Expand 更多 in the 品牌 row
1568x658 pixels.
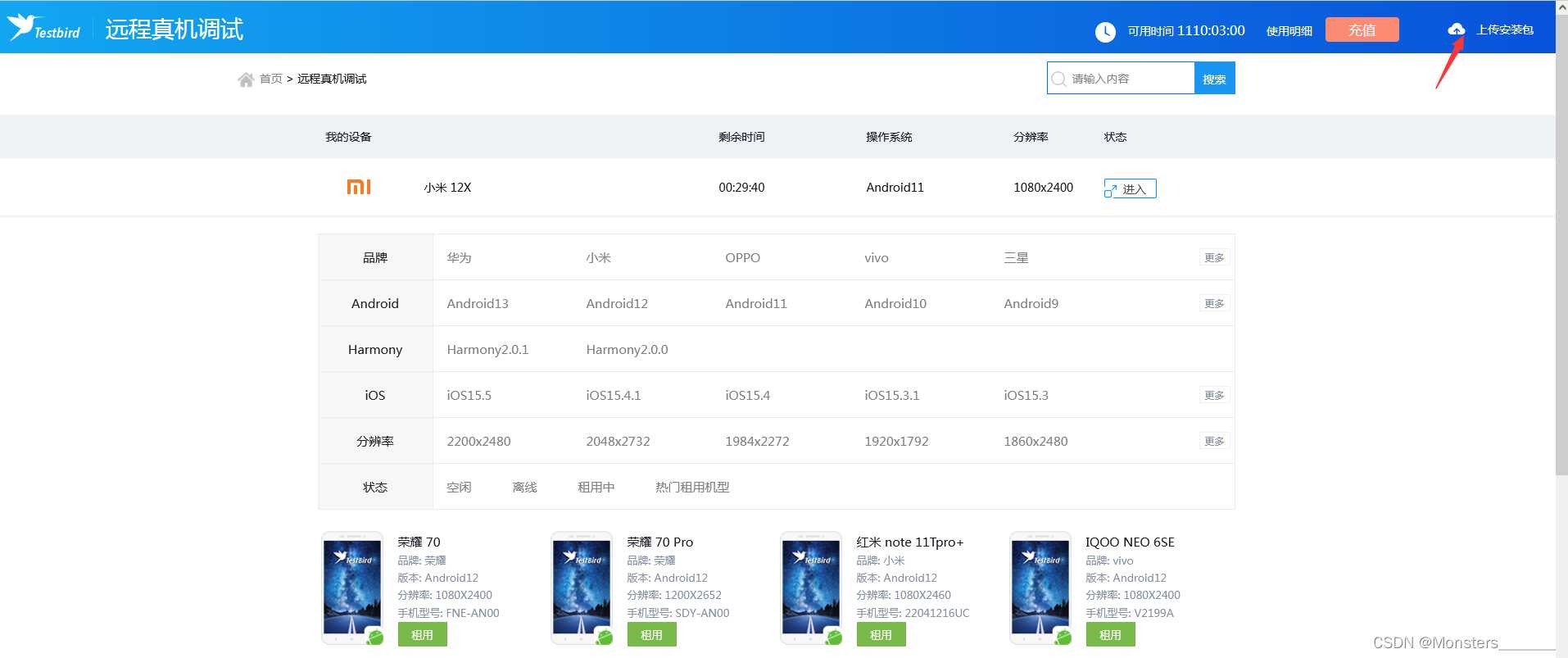tap(1214, 257)
